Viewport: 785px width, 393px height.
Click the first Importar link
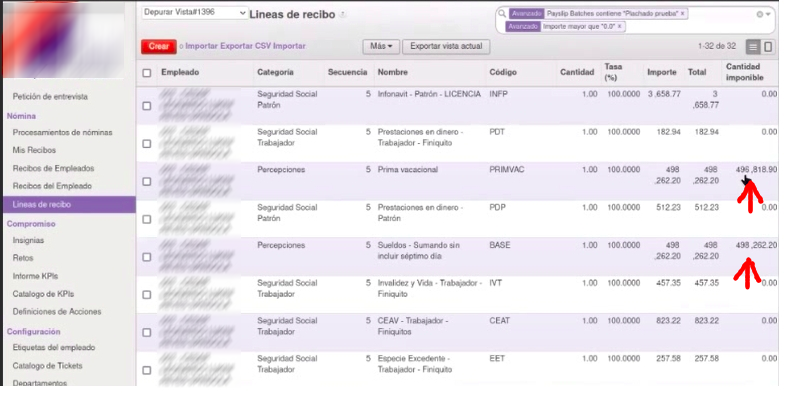point(201,46)
